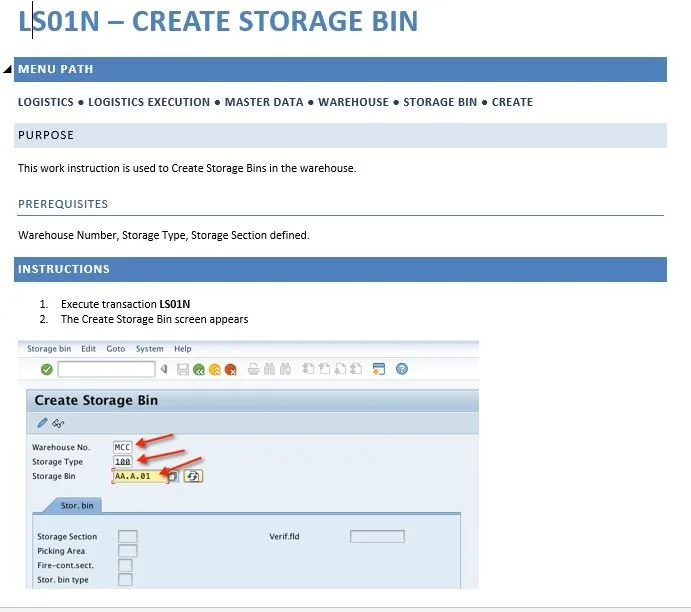This screenshot has height=612, width=691.
Task: Click the 'Verif.fld' label
Action: tap(284, 536)
